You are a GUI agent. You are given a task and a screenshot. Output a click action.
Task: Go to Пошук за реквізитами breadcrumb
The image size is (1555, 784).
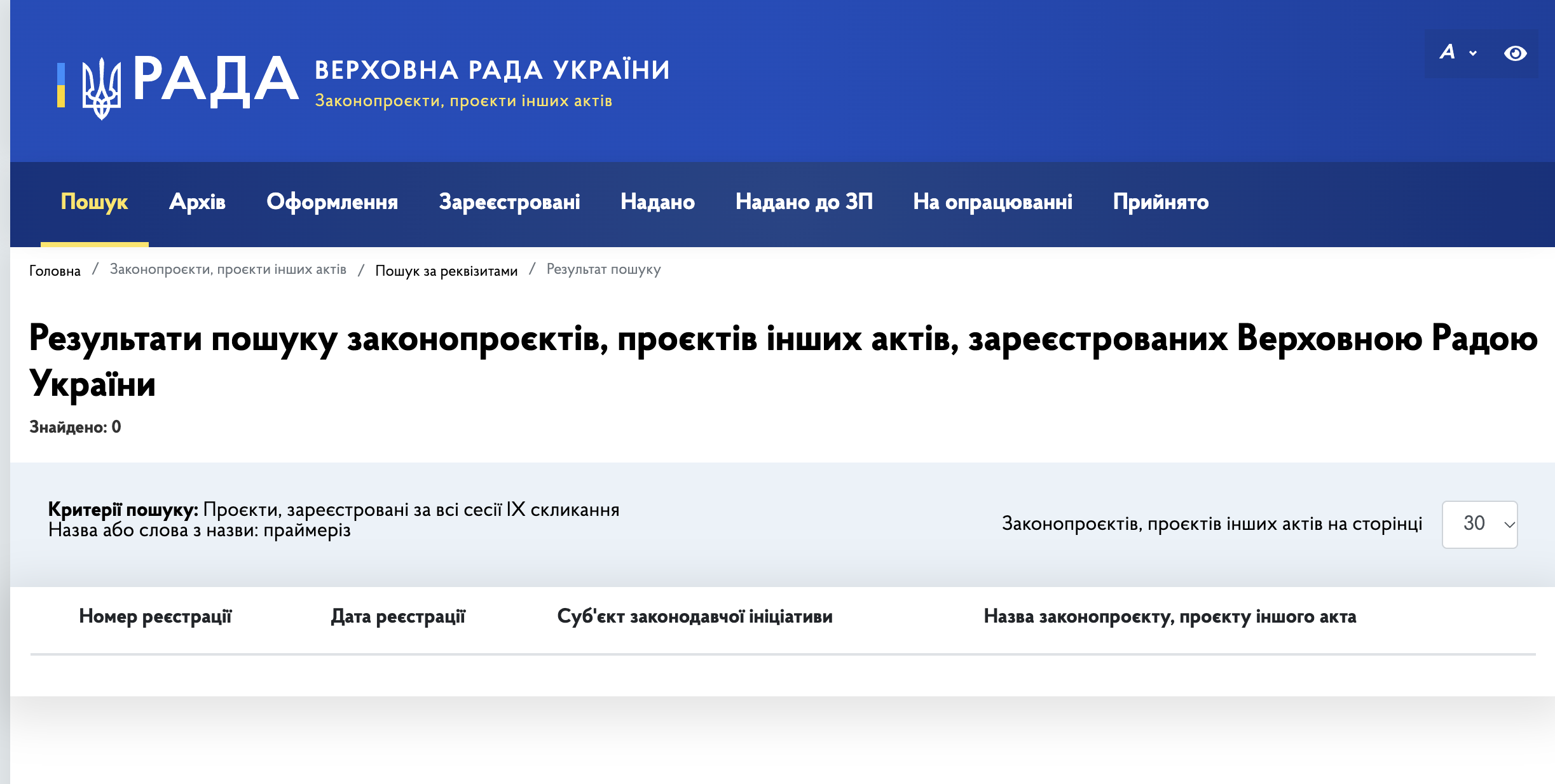pyautogui.click(x=446, y=271)
